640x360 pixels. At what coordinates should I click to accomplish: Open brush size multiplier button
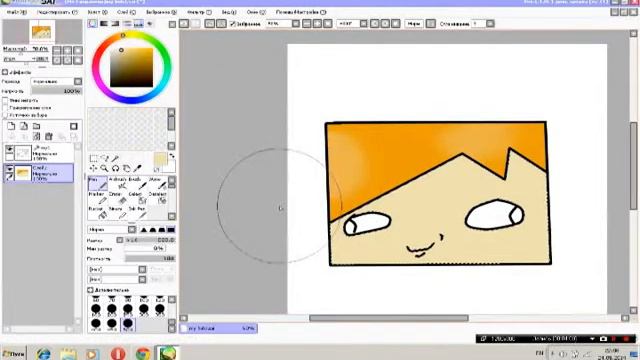120,240
